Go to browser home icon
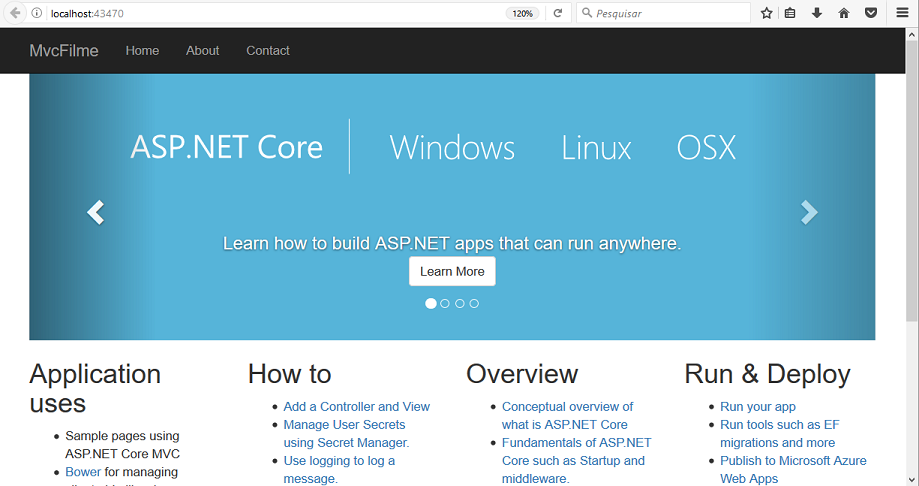The width and height of the screenshot is (919, 486). coord(844,13)
